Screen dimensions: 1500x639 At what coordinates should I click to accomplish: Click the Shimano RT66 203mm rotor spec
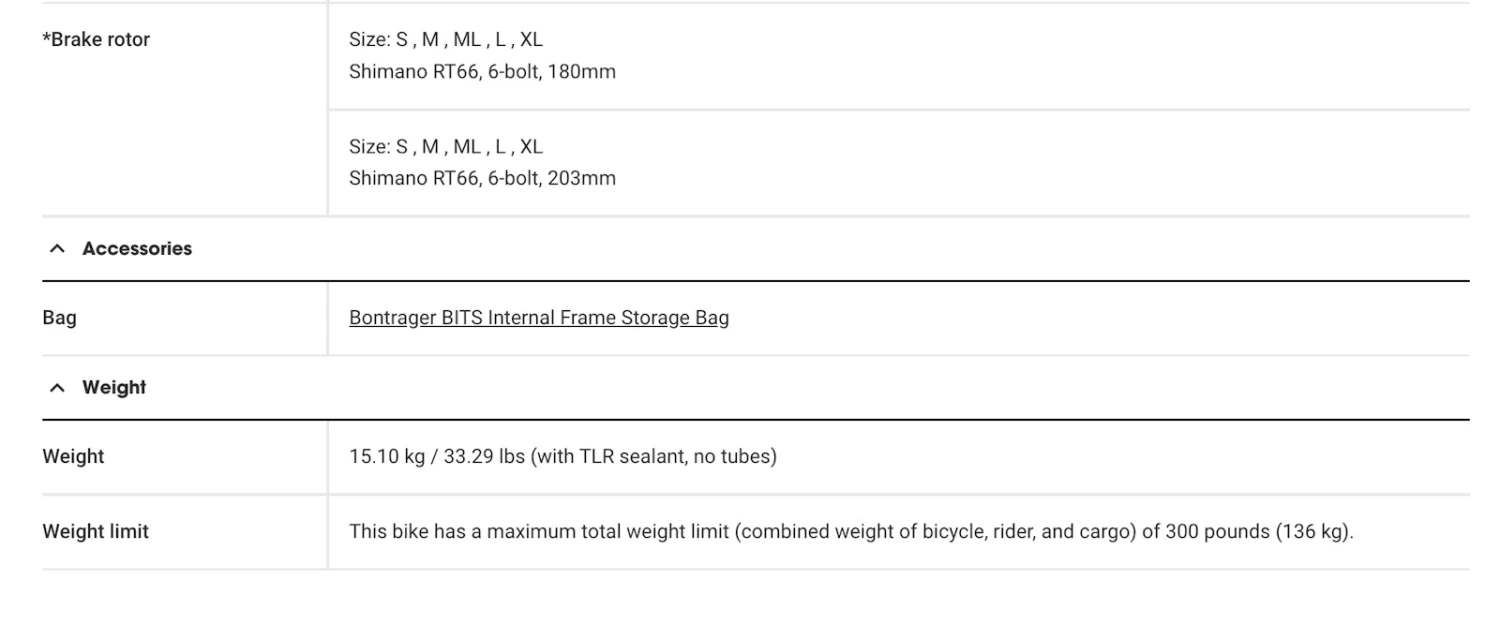[x=482, y=179]
